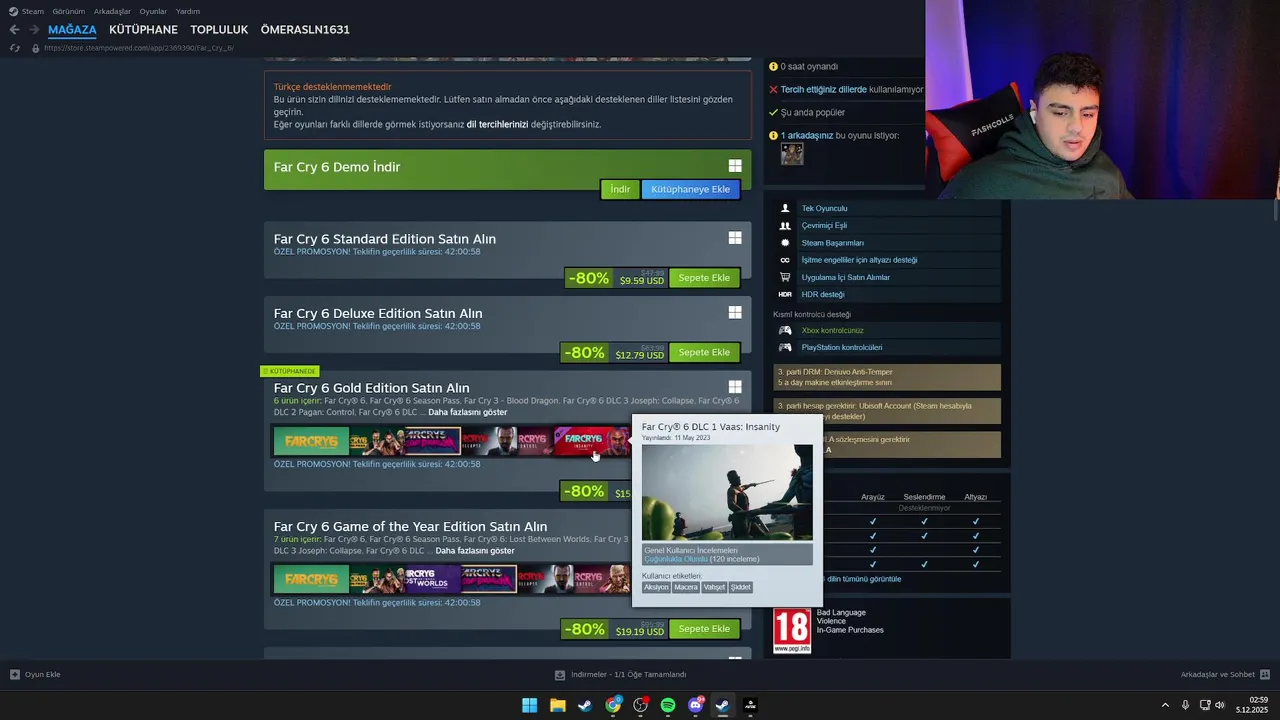Viewport: 1280px width, 720px height.
Task: Open the Oyunlar menu
Action: [153, 11]
